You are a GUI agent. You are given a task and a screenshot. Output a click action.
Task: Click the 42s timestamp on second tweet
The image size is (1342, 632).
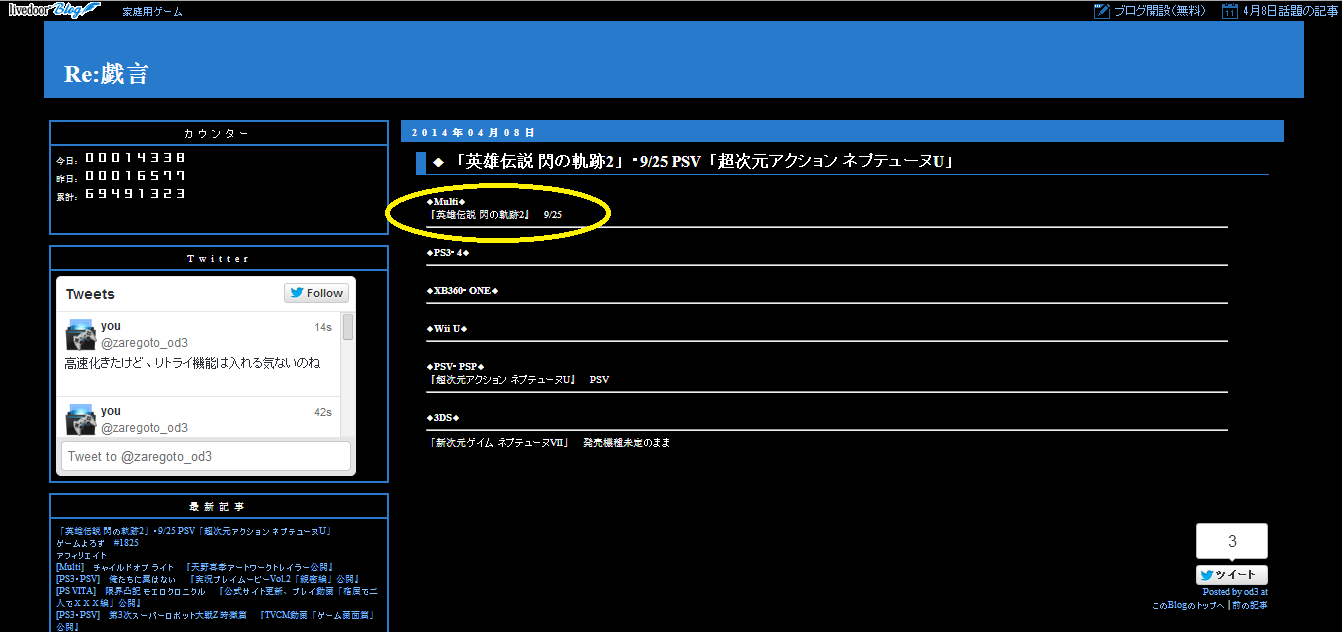click(323, 412)
